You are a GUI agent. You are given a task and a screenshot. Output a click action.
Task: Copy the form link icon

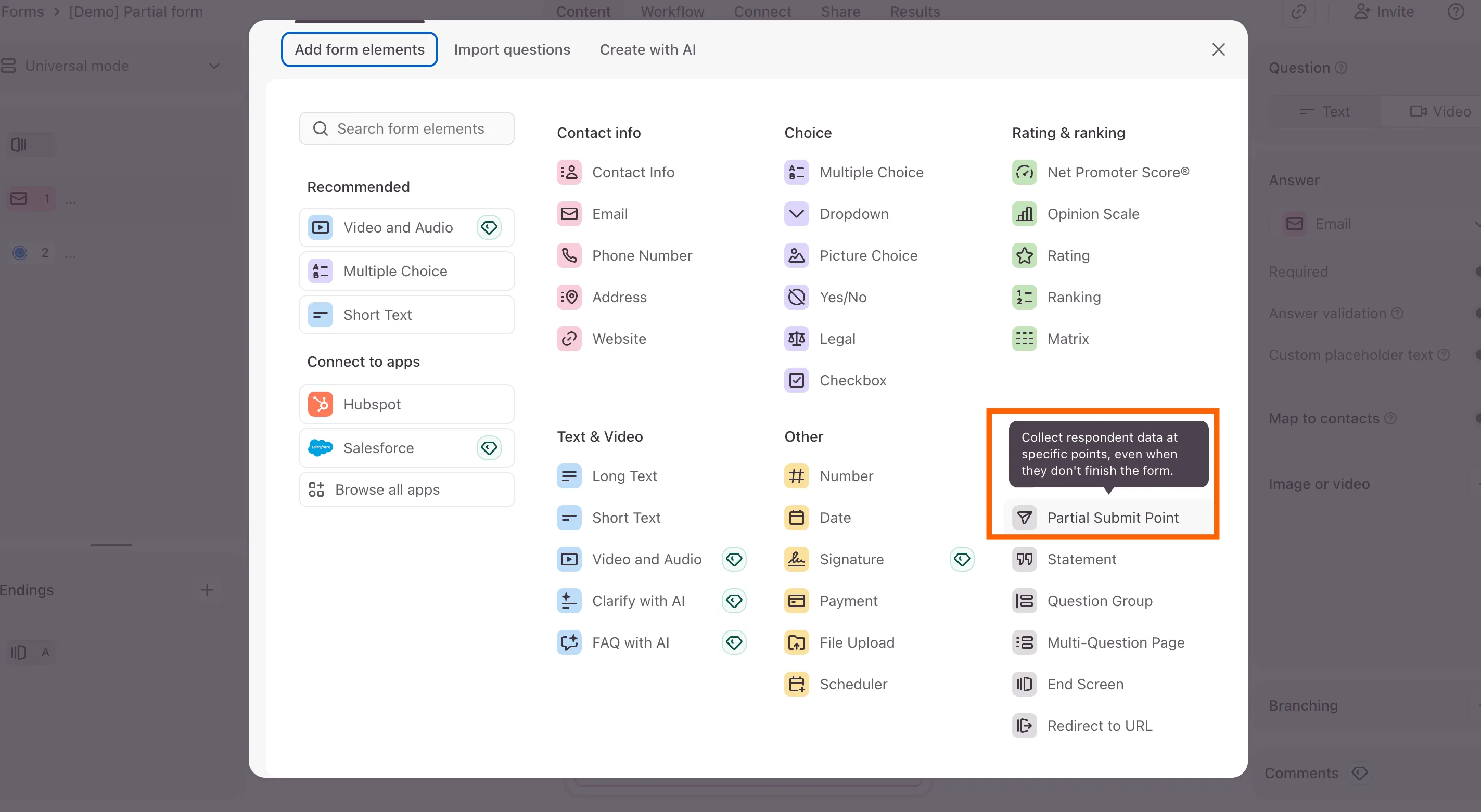pyautogui.click(x=1298, y=11)
